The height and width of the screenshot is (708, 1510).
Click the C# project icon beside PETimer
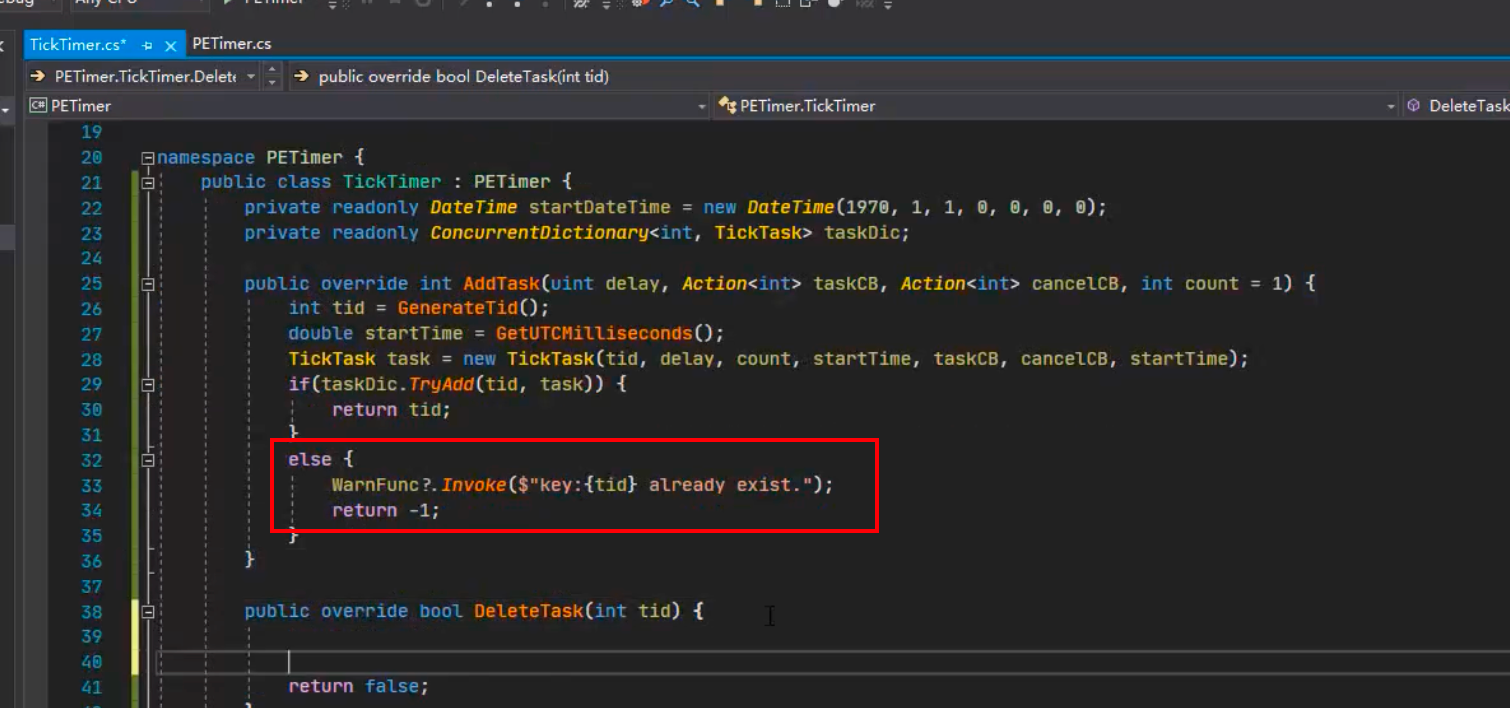tap(38, 105)
